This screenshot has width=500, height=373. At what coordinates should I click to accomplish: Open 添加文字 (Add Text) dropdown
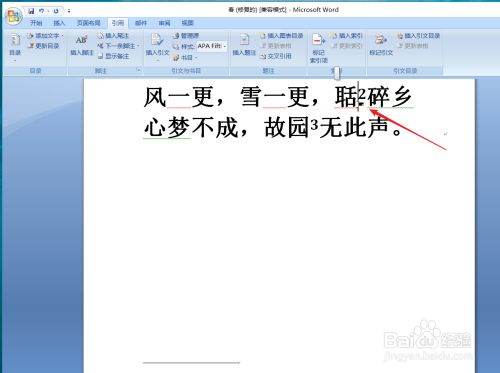pyautogui.click(x=45, y=36)
